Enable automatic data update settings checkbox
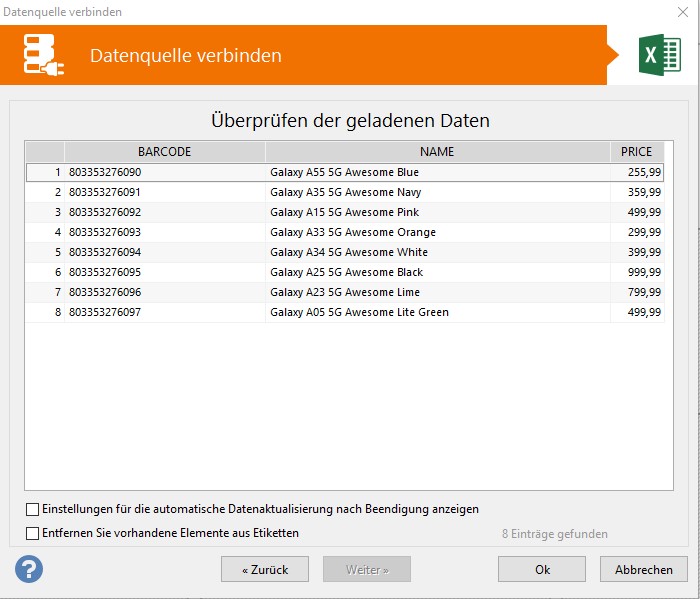The image size is (700, 599). point(33,509)
